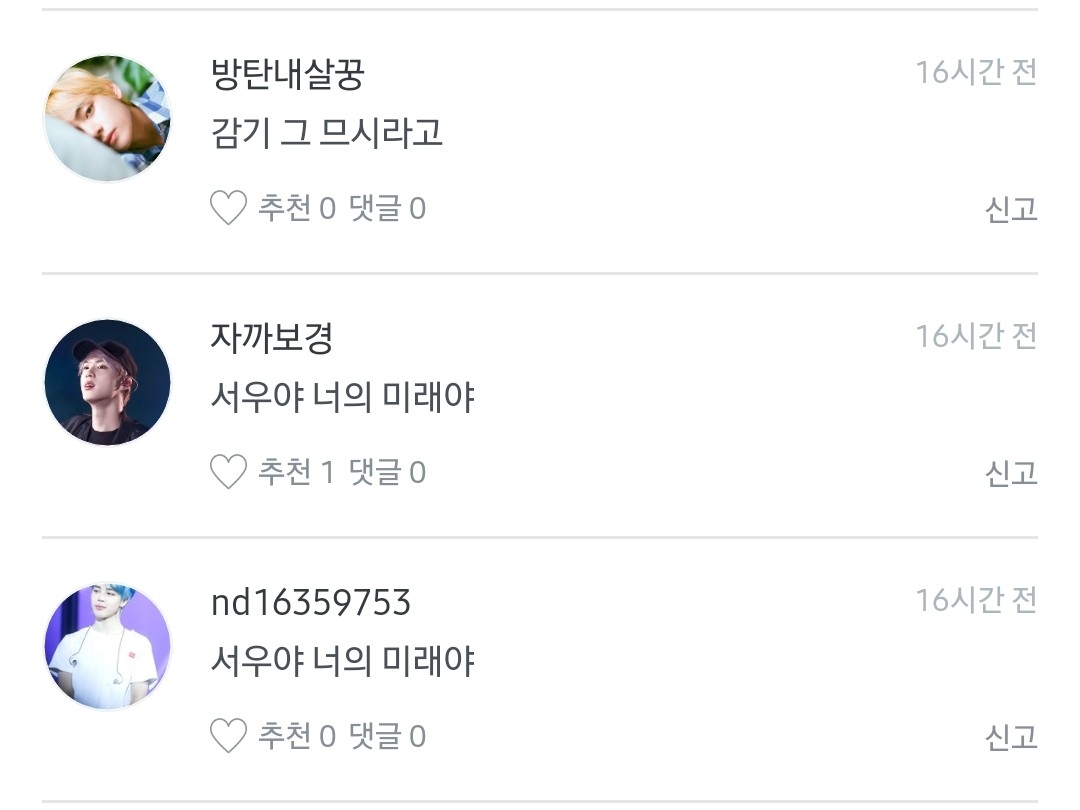Tap 추천 1 on 자까보경's comment
The image size is (1080, 810).
point(297,472)
